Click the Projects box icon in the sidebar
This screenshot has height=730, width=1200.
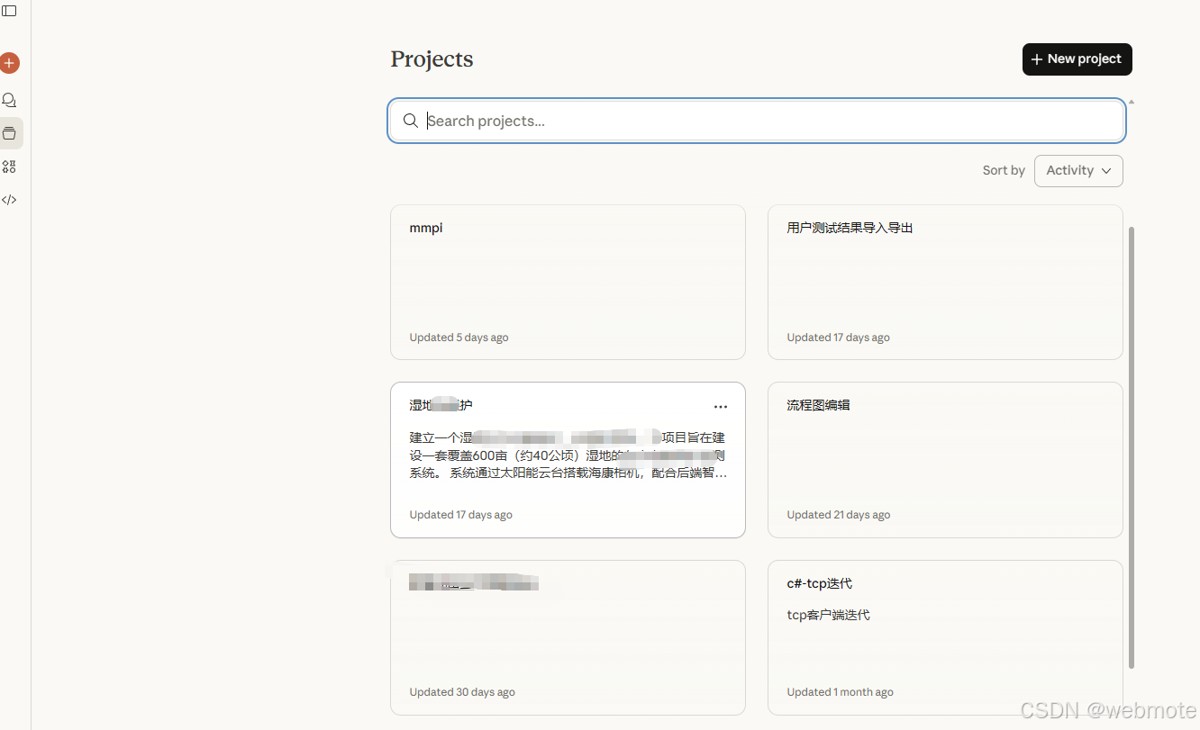[x=10, y=133]
